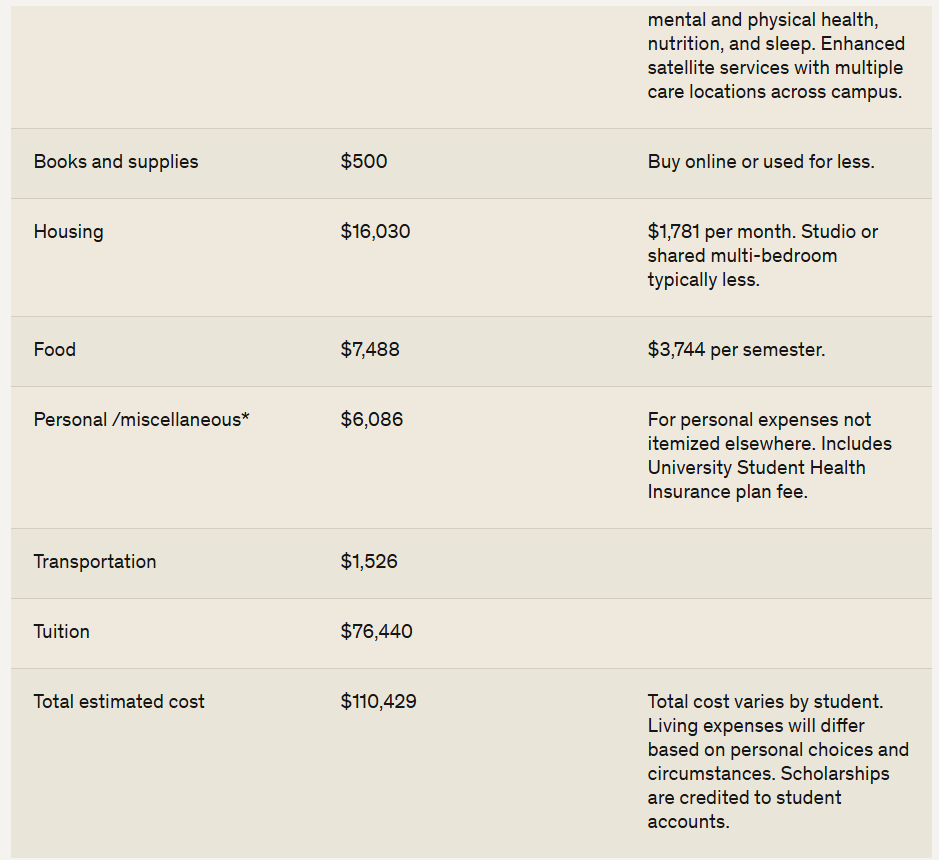
Task: Click the Books and supplies row label
Action: 116,162
